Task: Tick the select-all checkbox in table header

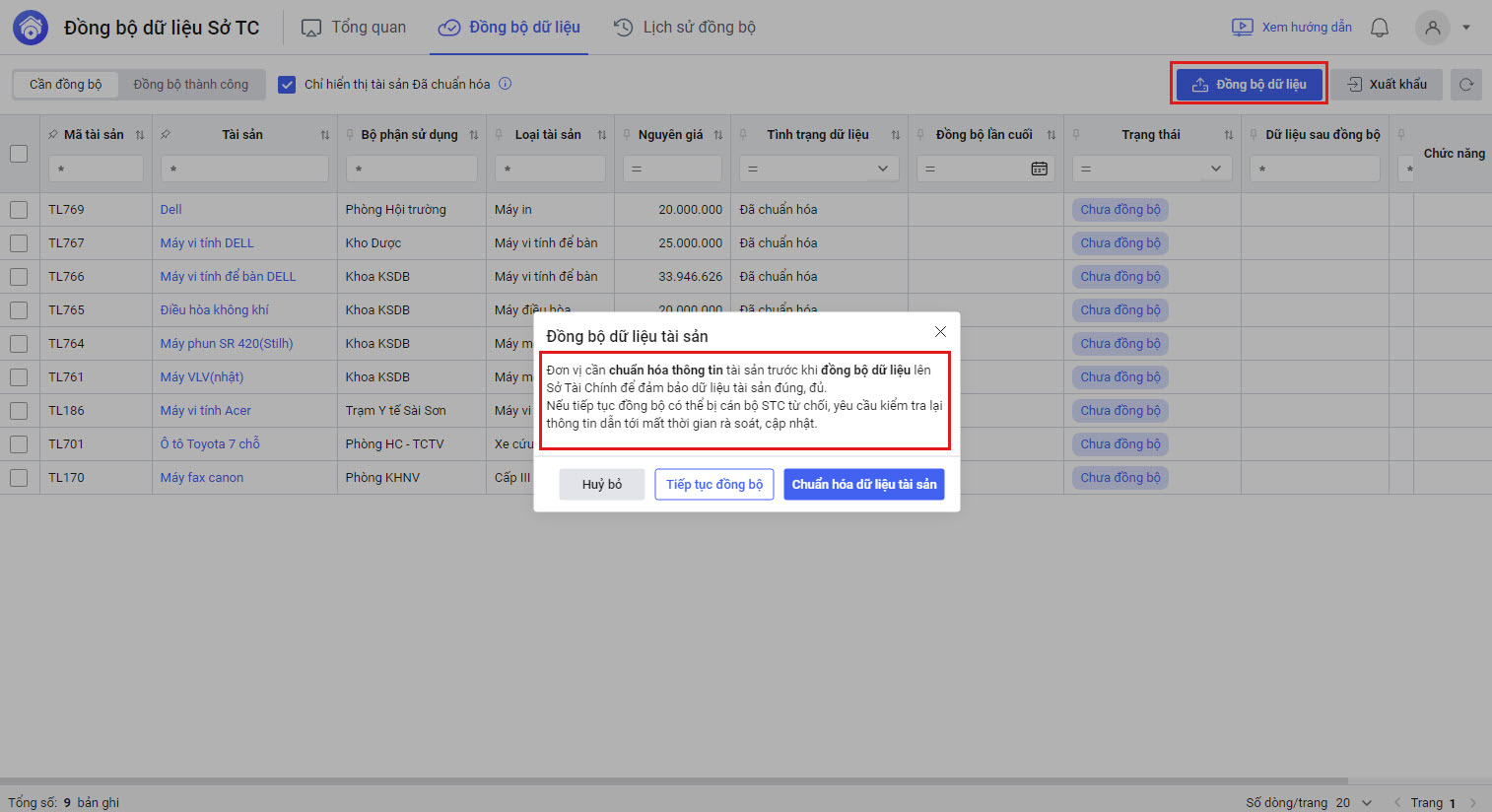Action: click(x=19, y=154)
